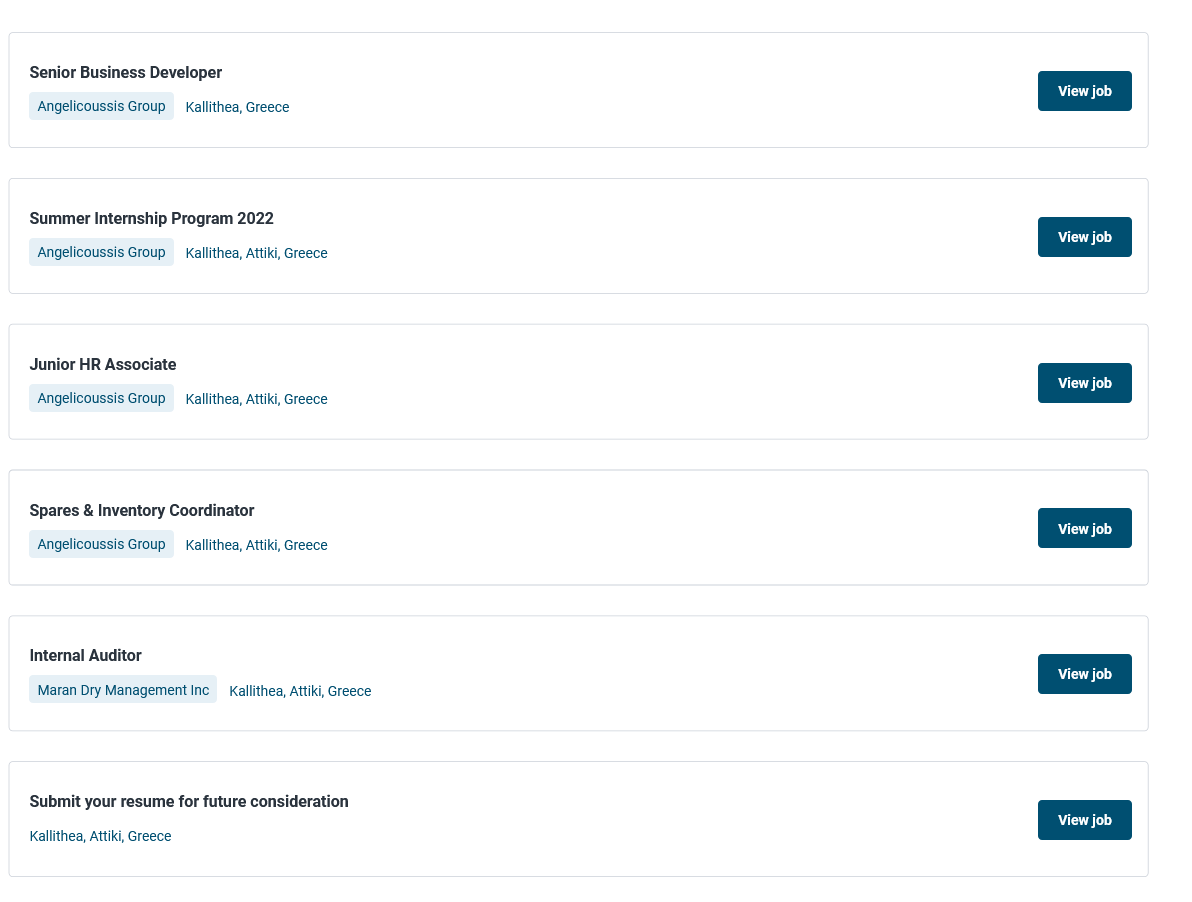Open Submit your resume for future consideration
This screenshot has height=902, width=1192.
(x=189, y=801)
